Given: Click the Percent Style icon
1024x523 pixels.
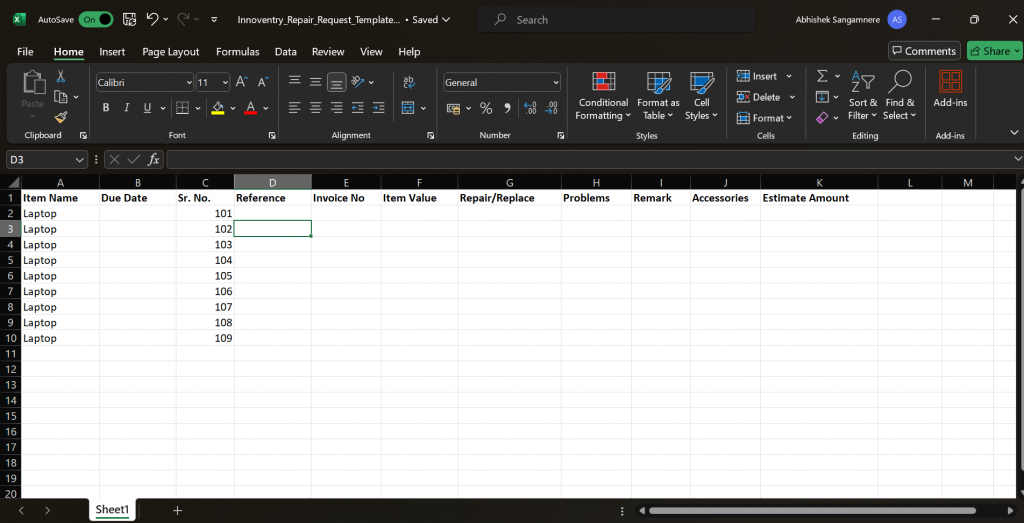Looking at the screenshot, I should point(486,108).
